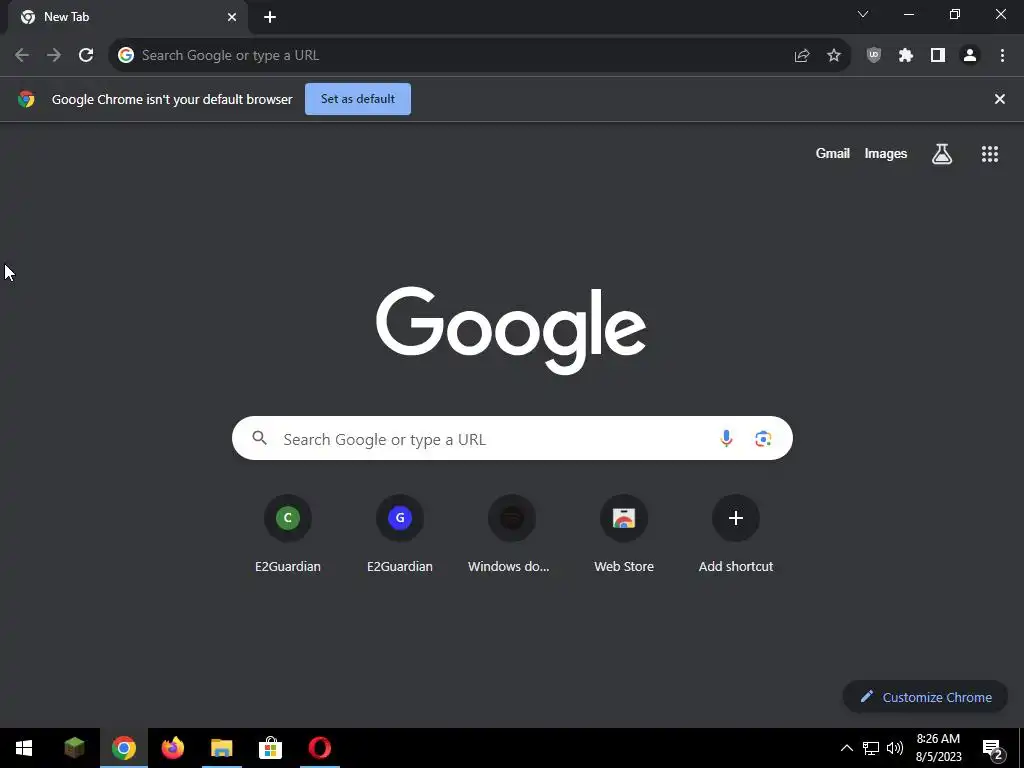Open the network status tray icon
This screenshot has height=768, width=1024.
point(871,748)
